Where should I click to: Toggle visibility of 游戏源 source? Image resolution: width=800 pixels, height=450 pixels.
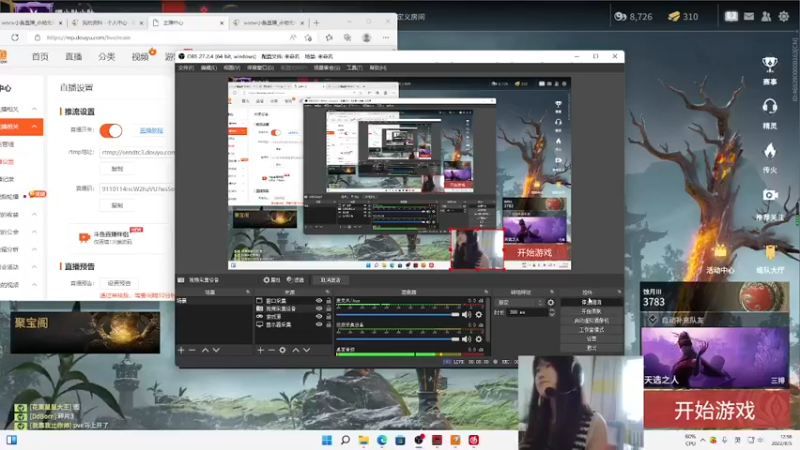[319, 316]
